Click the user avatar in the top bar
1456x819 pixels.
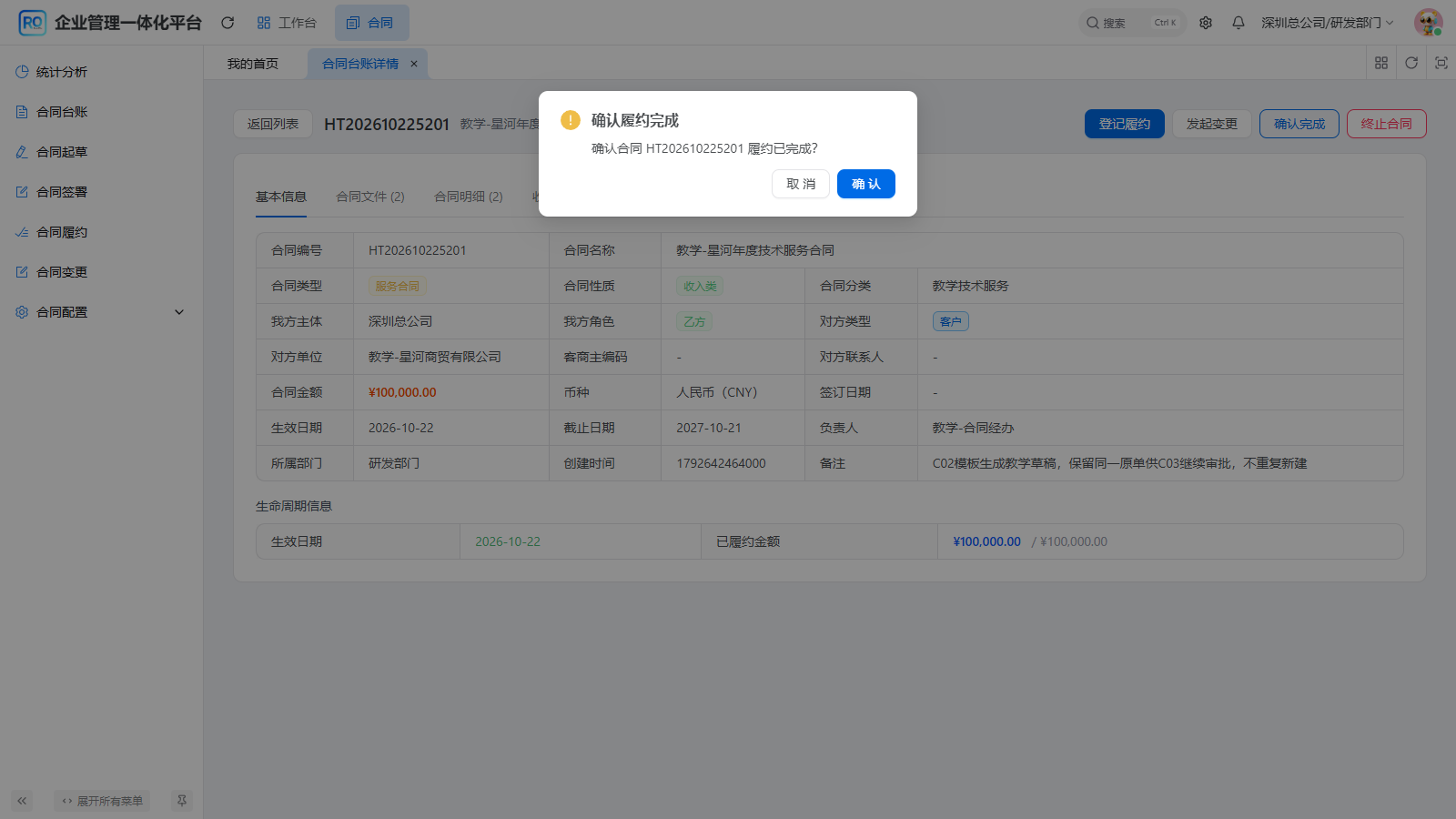[1428, 23]
